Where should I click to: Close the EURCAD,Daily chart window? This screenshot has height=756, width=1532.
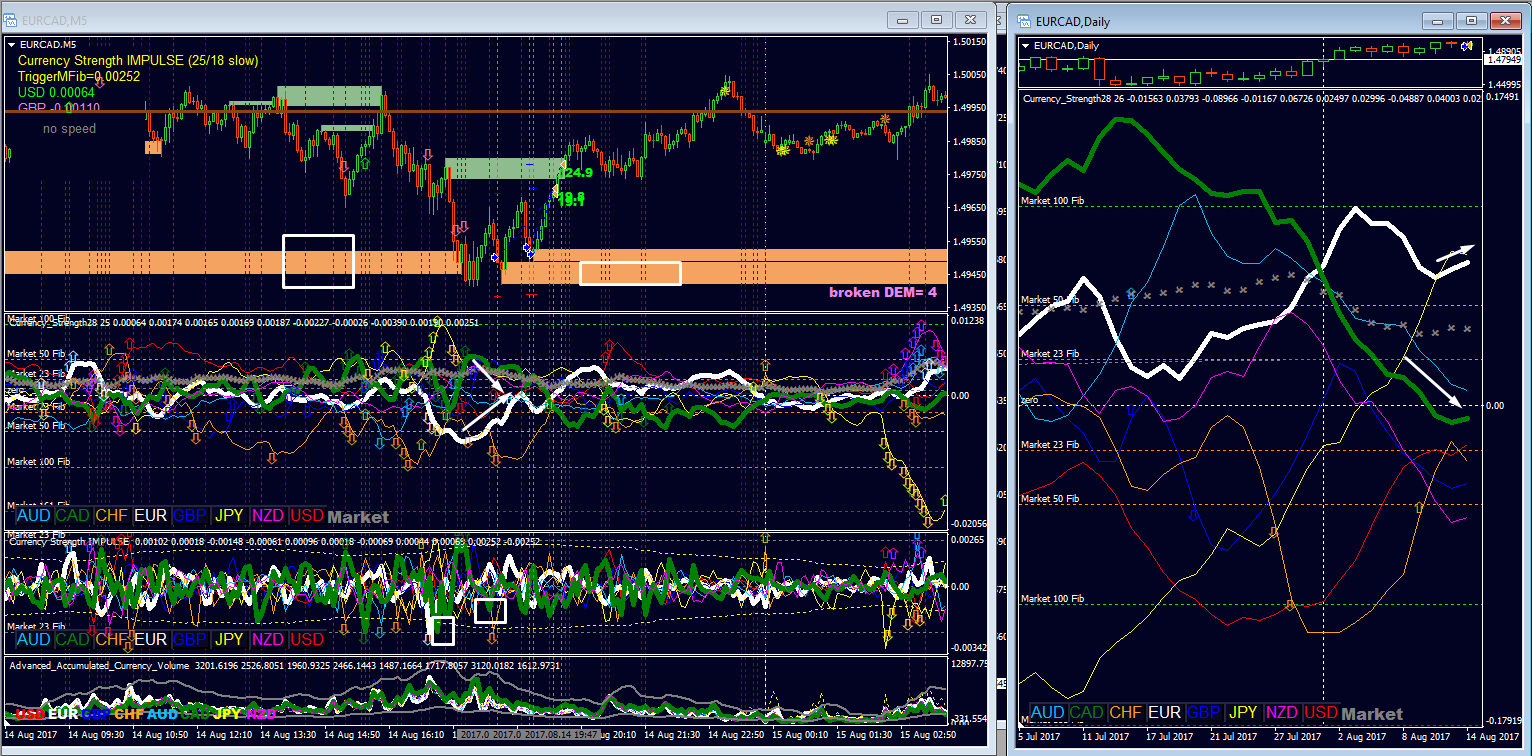click(x=1504, y=20)
